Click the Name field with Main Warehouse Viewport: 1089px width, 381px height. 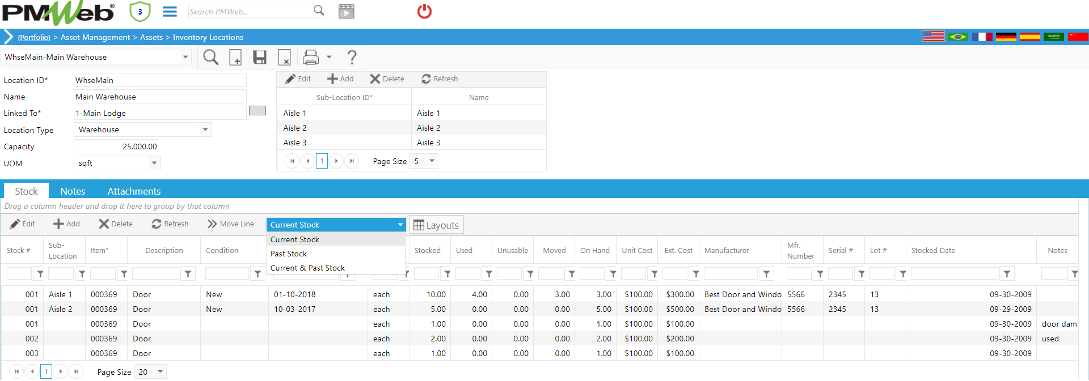[x=160, y=97]
